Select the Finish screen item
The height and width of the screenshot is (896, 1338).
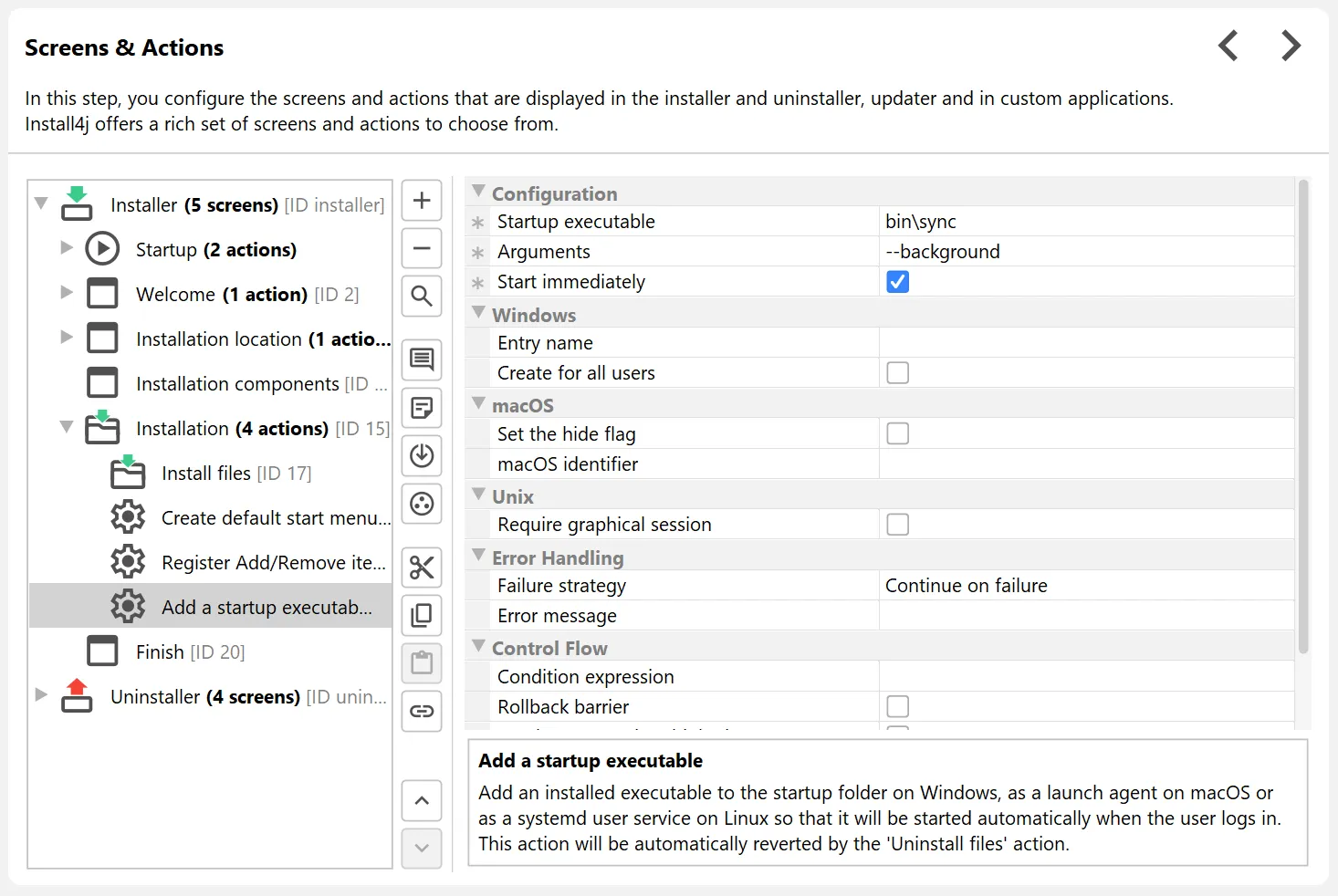(160, 652)
